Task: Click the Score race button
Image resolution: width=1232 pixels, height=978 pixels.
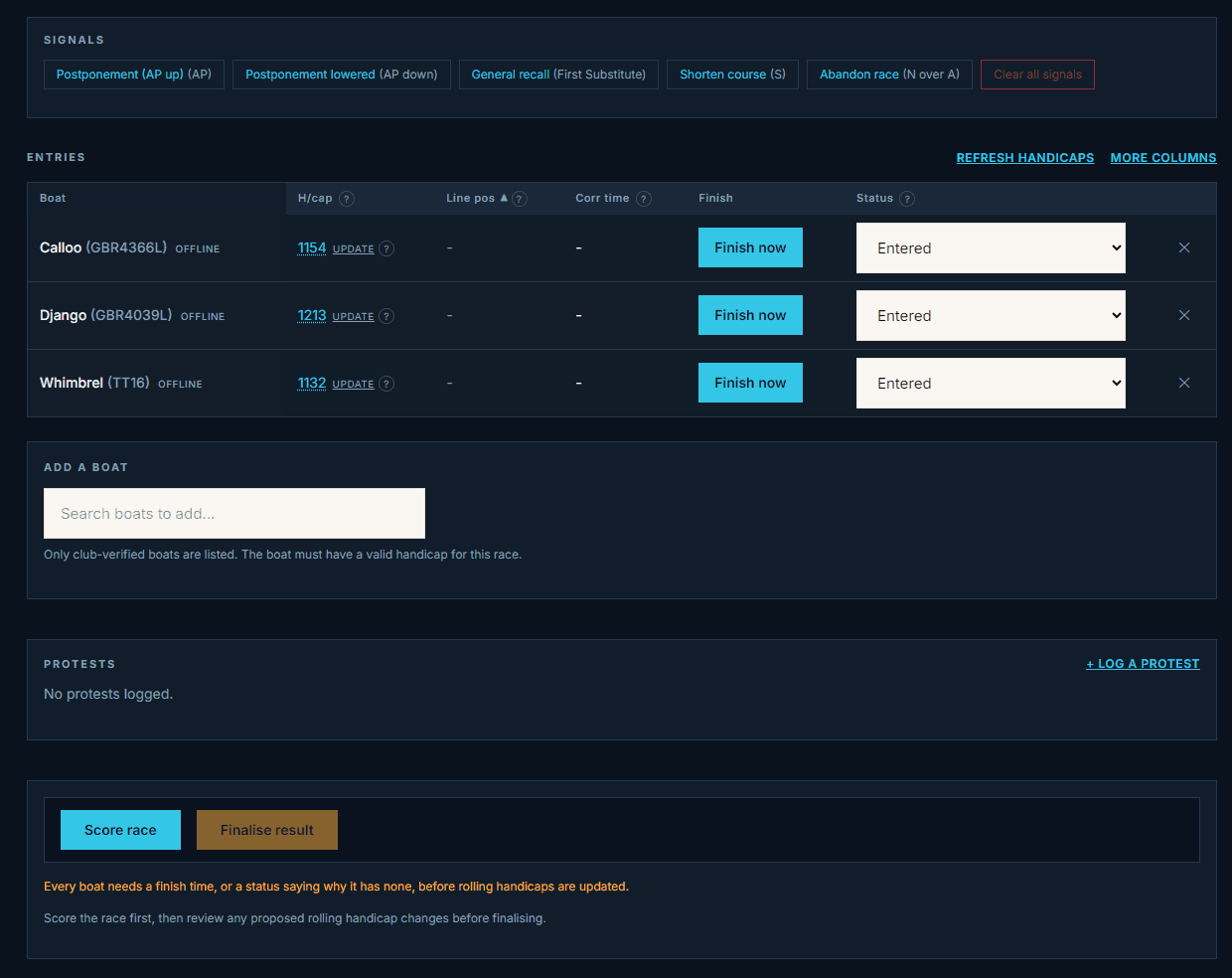Action: click(x=120, y=830)
